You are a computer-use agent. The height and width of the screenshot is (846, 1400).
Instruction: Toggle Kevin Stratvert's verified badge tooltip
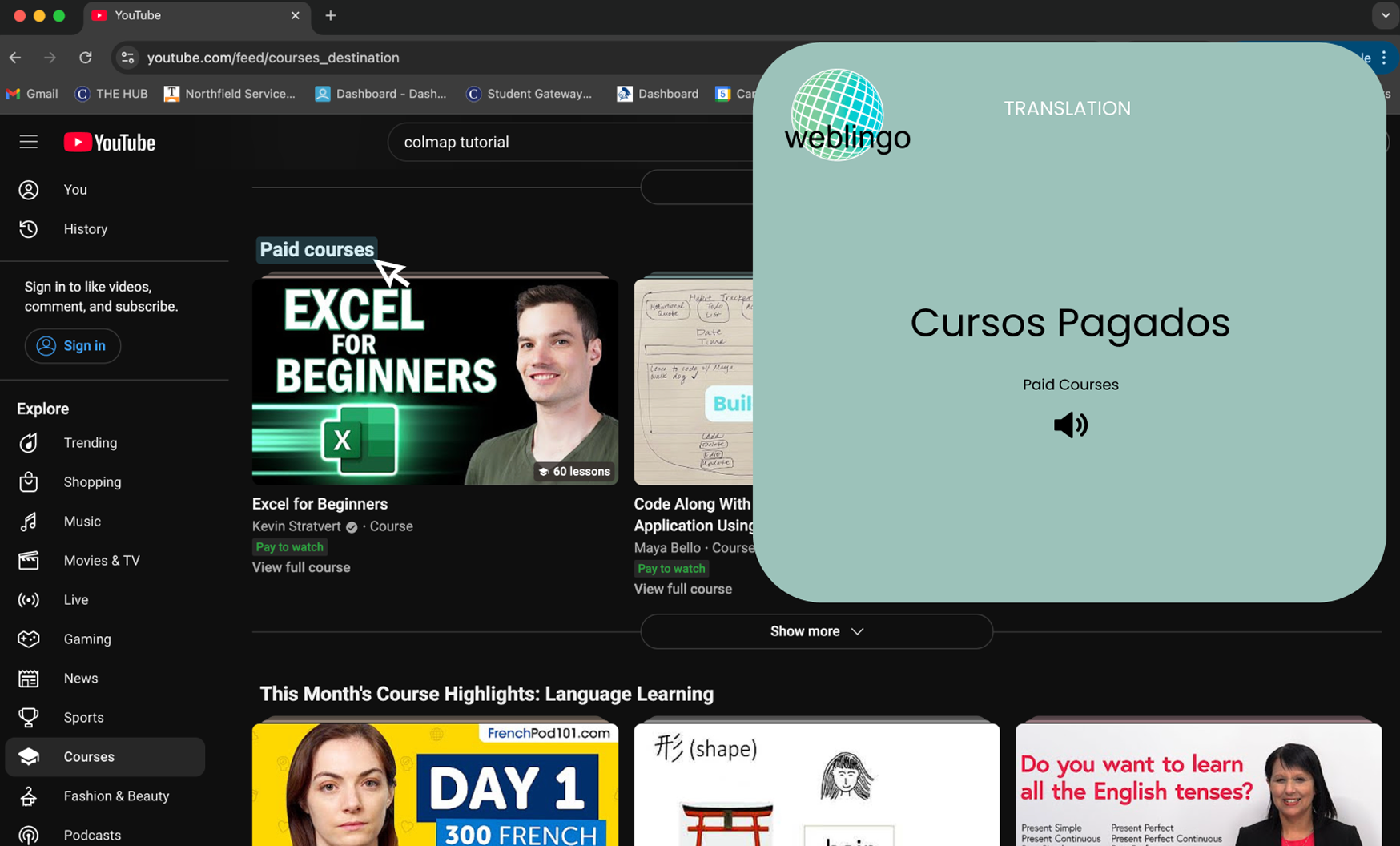pos(351,527)
